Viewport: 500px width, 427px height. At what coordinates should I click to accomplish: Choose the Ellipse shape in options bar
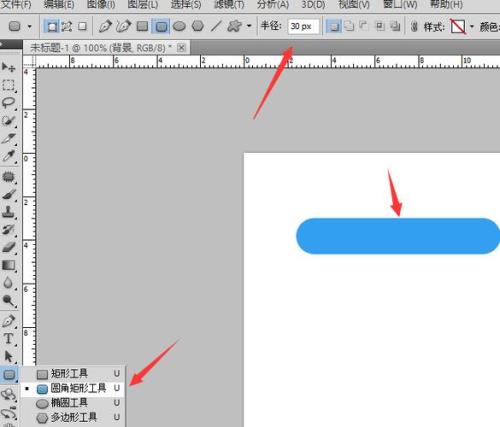click(x=179, y=26)
